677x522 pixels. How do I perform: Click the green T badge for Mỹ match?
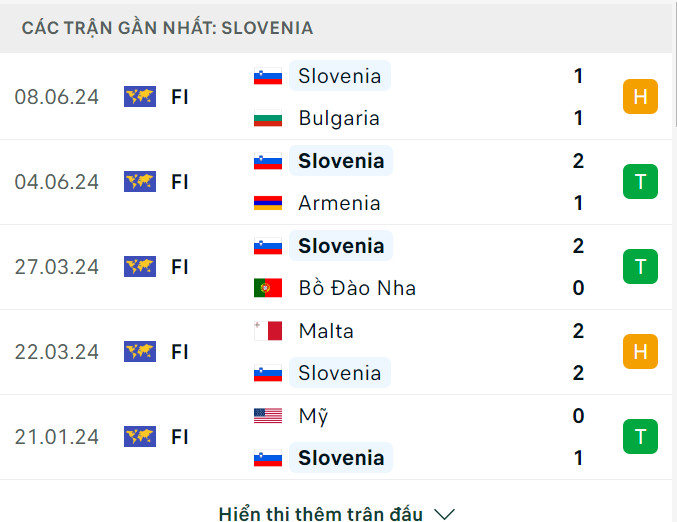(x=640, y=437)
